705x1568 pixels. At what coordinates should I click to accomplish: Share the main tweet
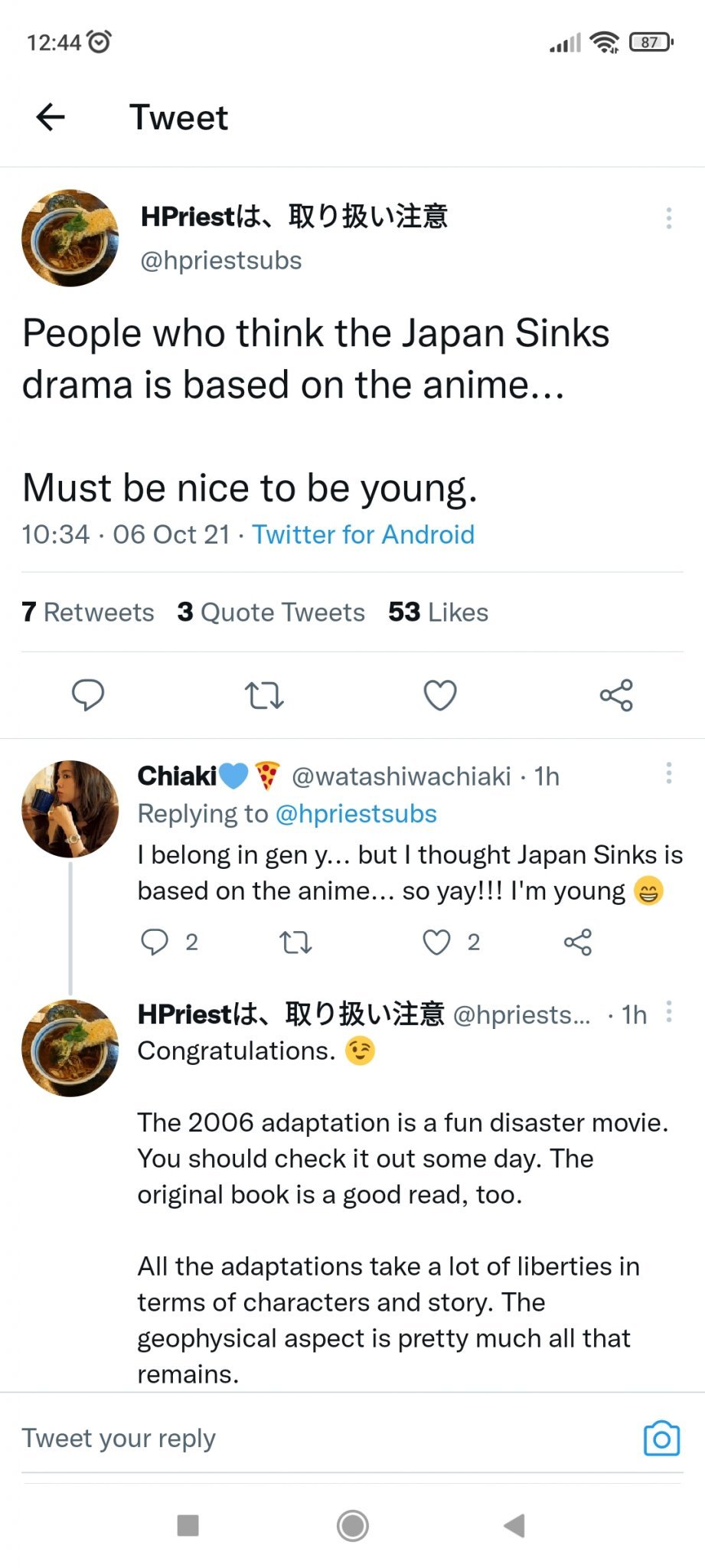(616, 695)
